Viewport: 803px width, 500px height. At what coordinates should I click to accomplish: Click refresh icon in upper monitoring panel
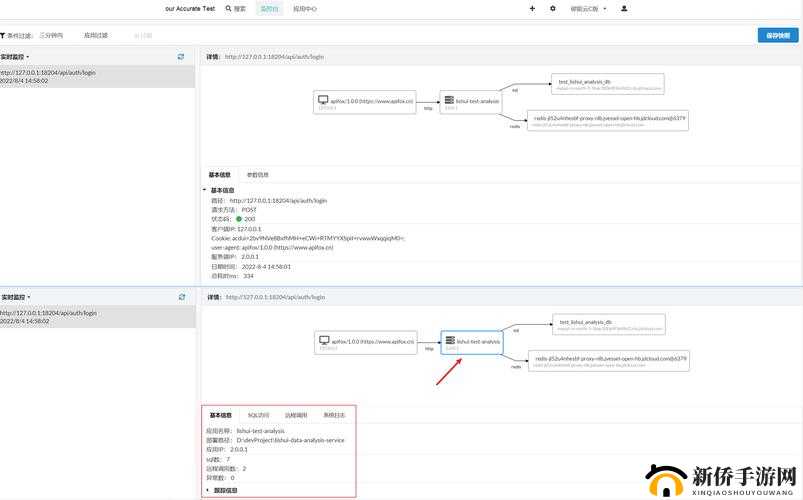[x=181, y=57]
